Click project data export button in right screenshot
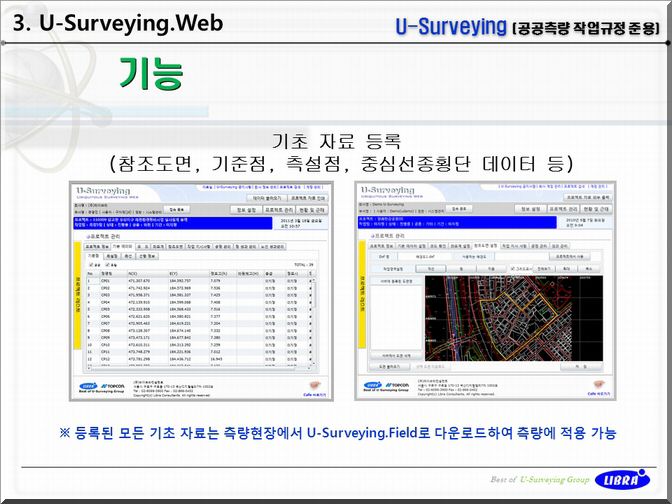The image size is (672, 504). [588, 198]
